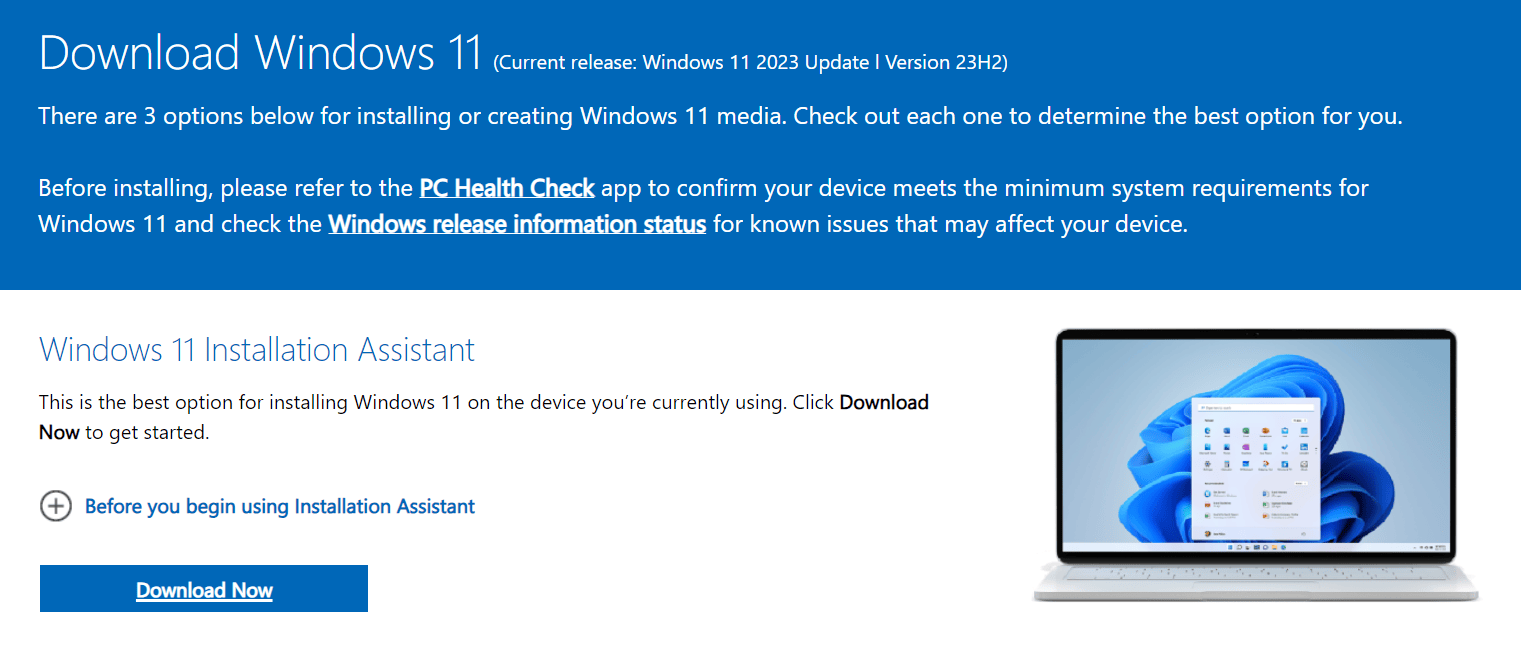Image resolution: width=1521 pixels, height=647 pixels.
Task: Open the Windows release information status link
Action: pyautogui.click(x=516, y=223)
